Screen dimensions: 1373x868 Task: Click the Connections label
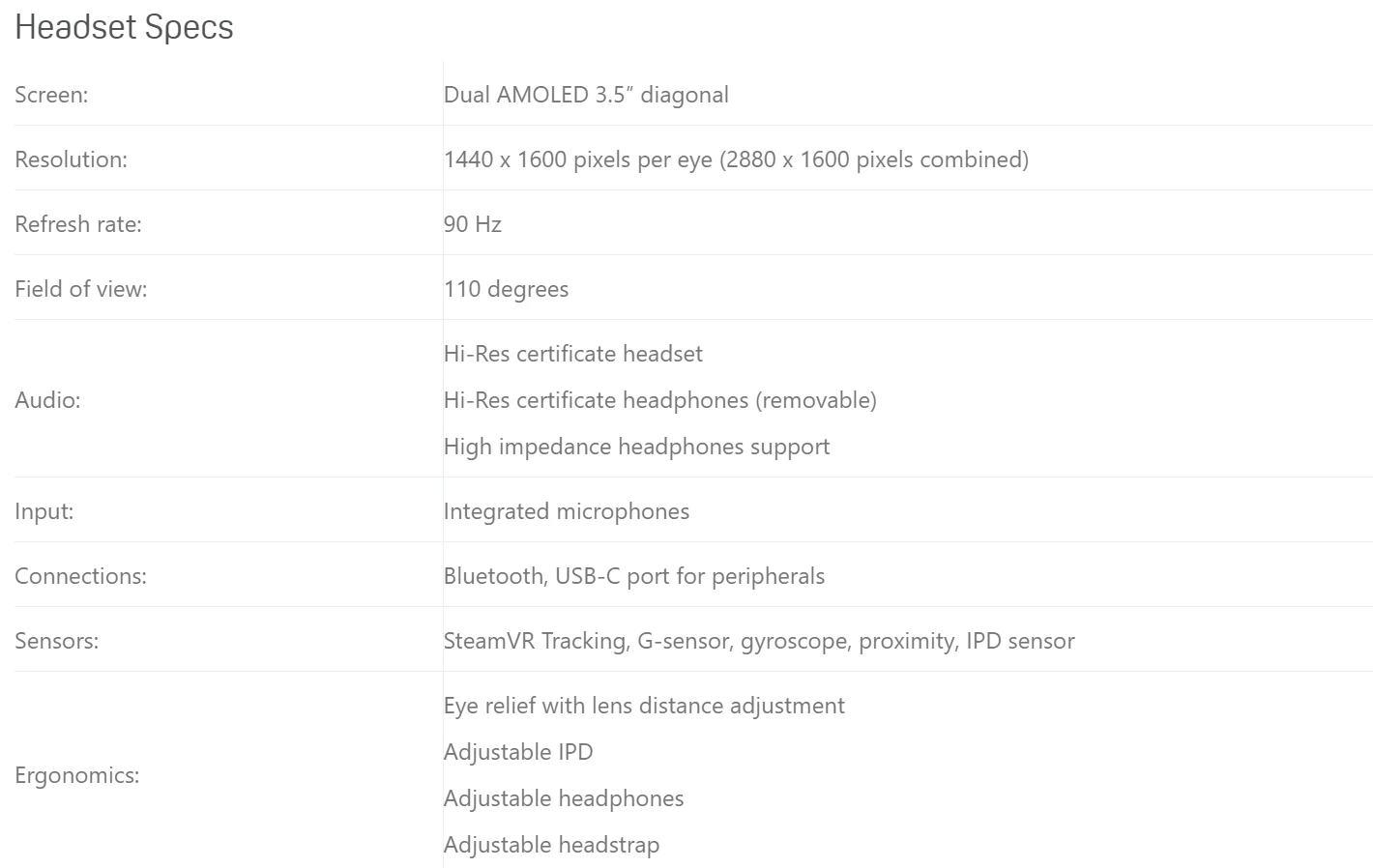[x=80, y=576]
